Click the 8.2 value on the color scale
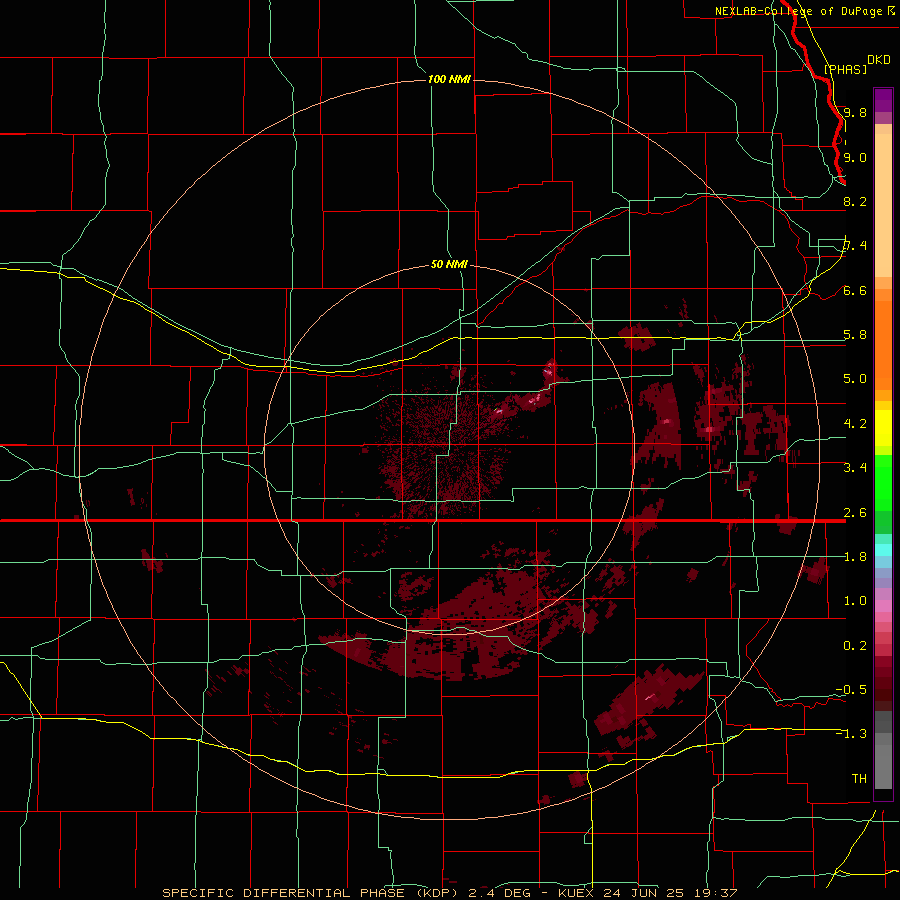The image size is (900, 900). point(855,201)
